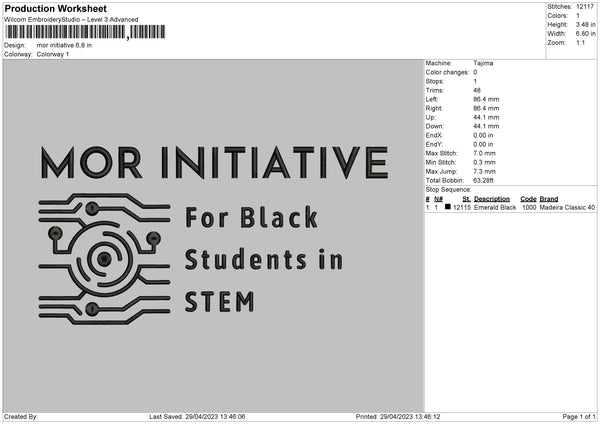Select the 'Students in' design text
600x424 pixels.
264,259
